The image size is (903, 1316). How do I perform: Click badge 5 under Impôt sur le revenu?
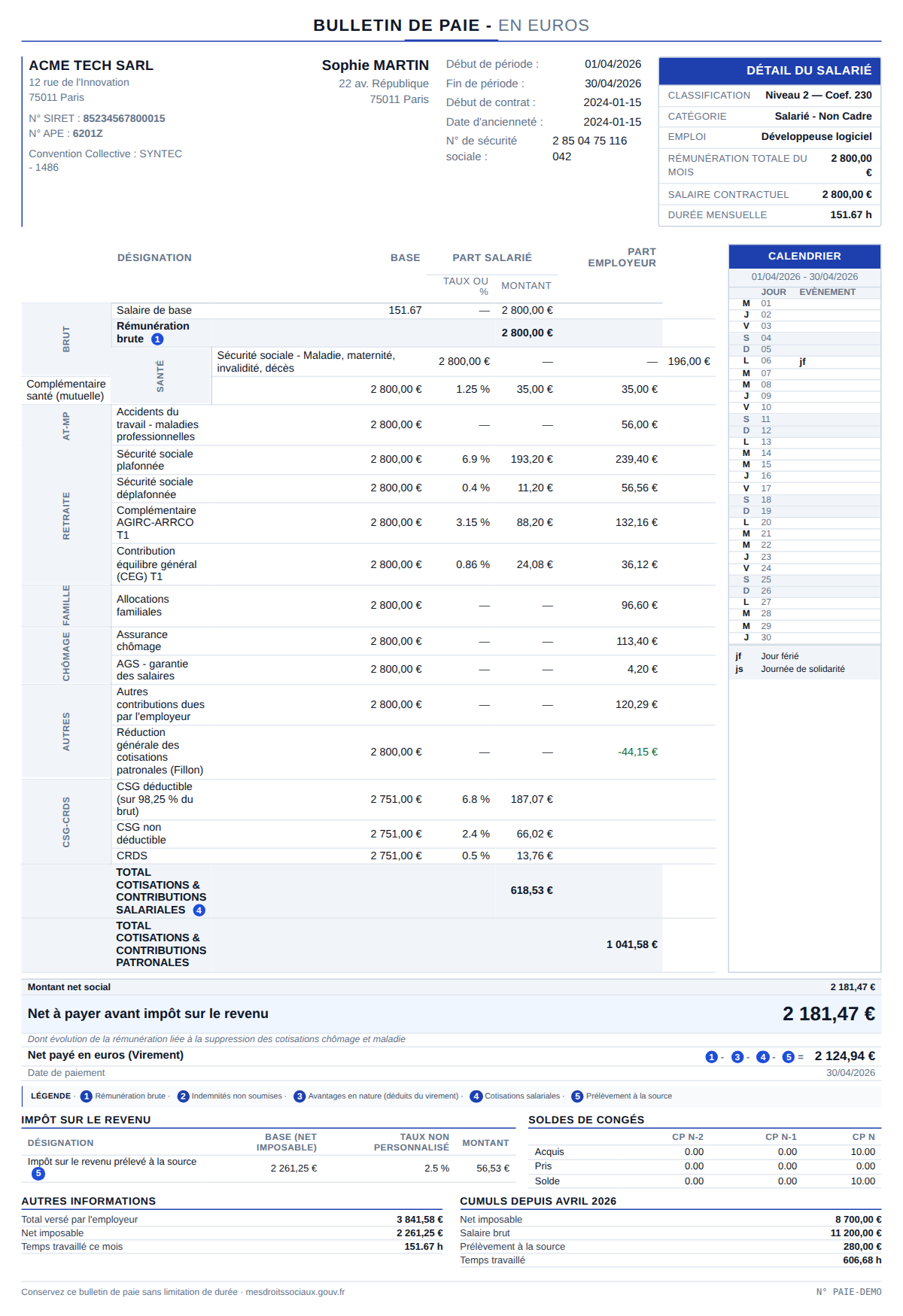coord(38,1174)
